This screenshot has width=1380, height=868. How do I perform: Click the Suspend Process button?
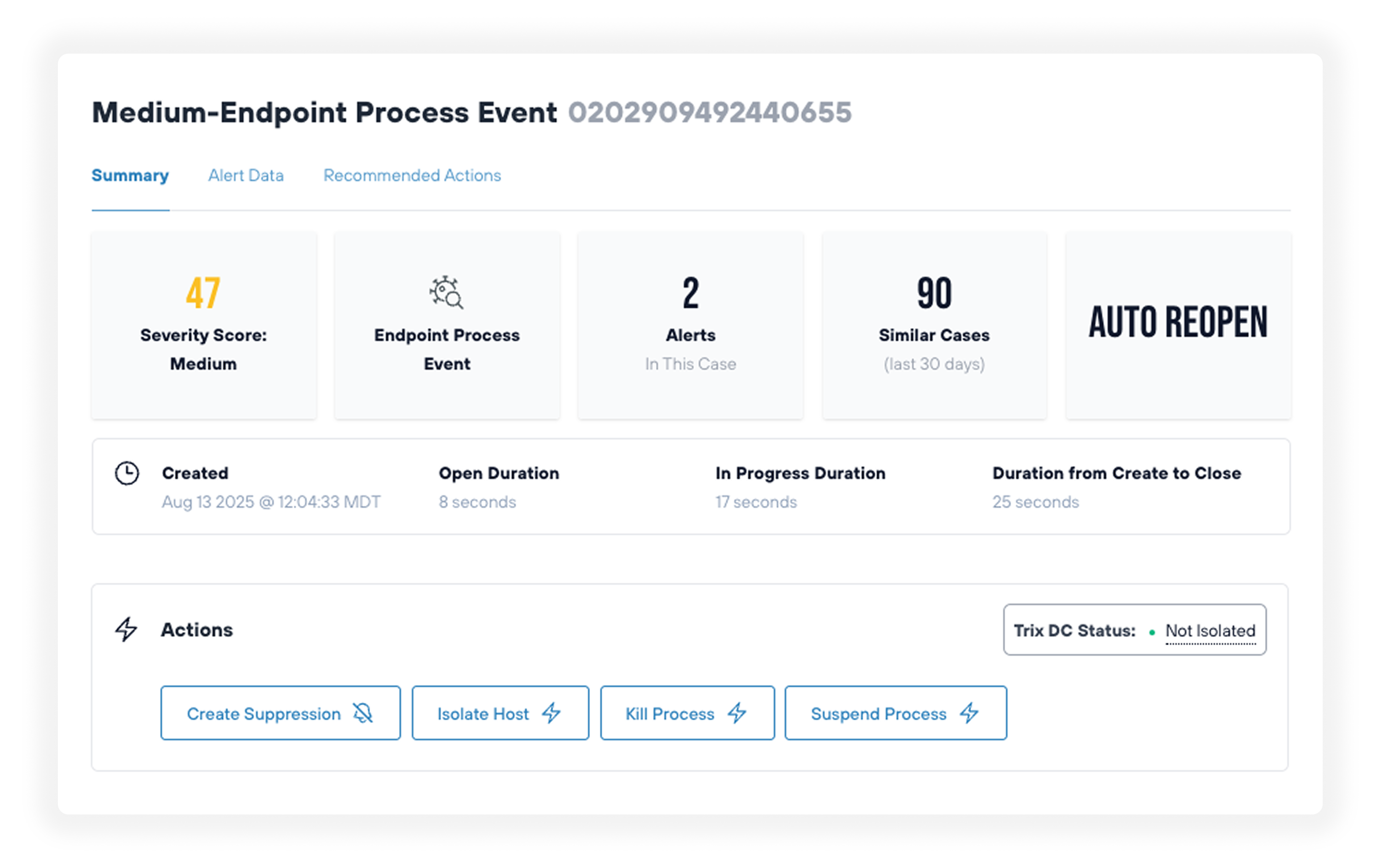click(x=896, y=713)
